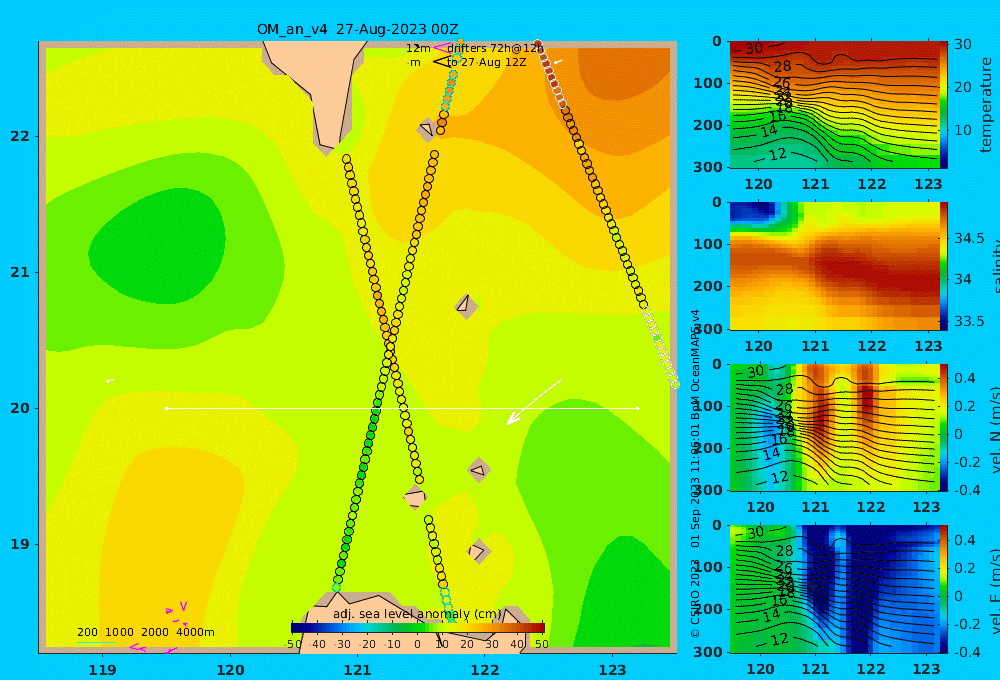Click the vel. N panel color bar

[943, 427]
